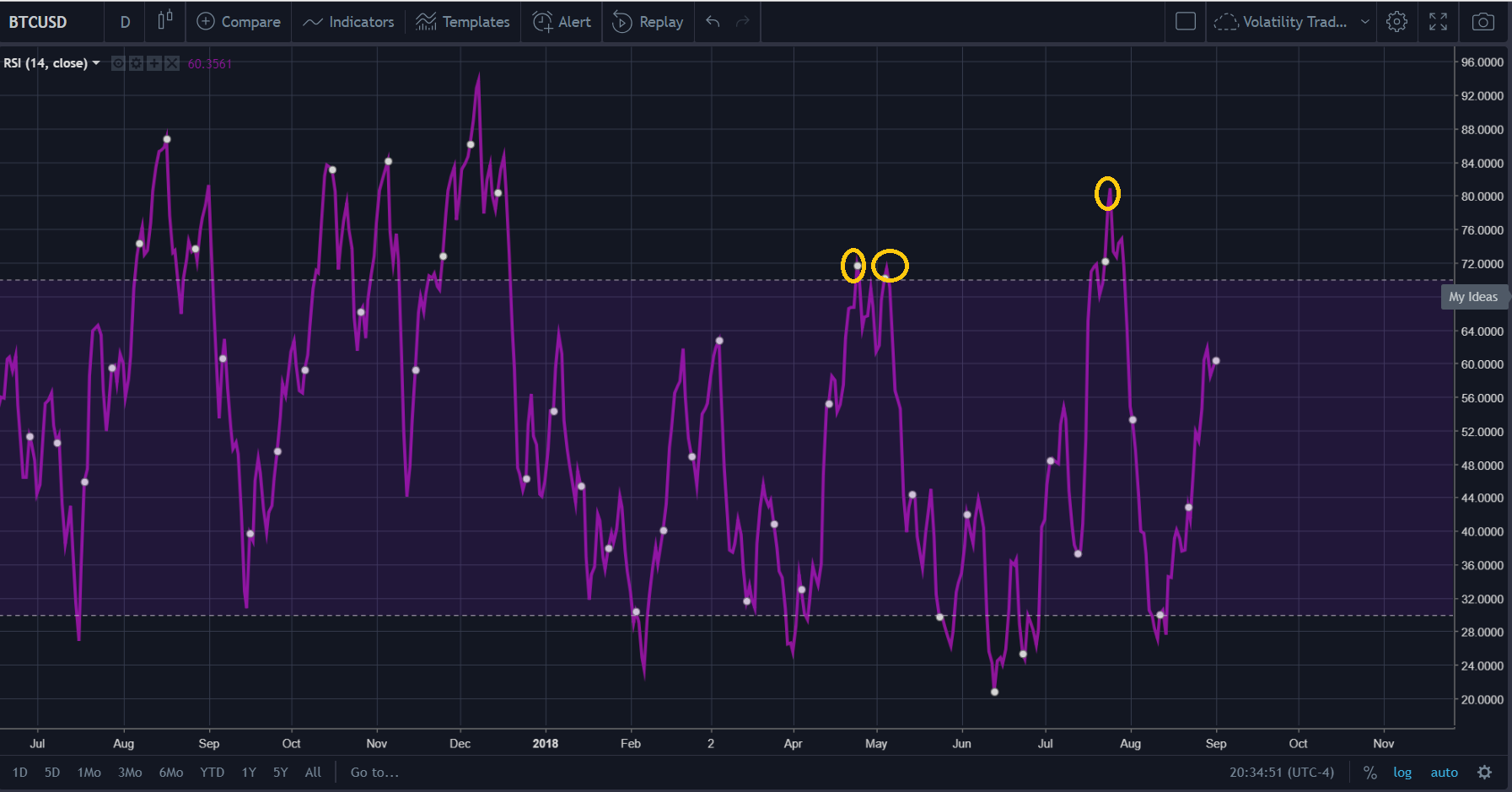Viewport: 1512px width, 792px height.
Task: Open indicator Templates
Action: click(463, 22)
